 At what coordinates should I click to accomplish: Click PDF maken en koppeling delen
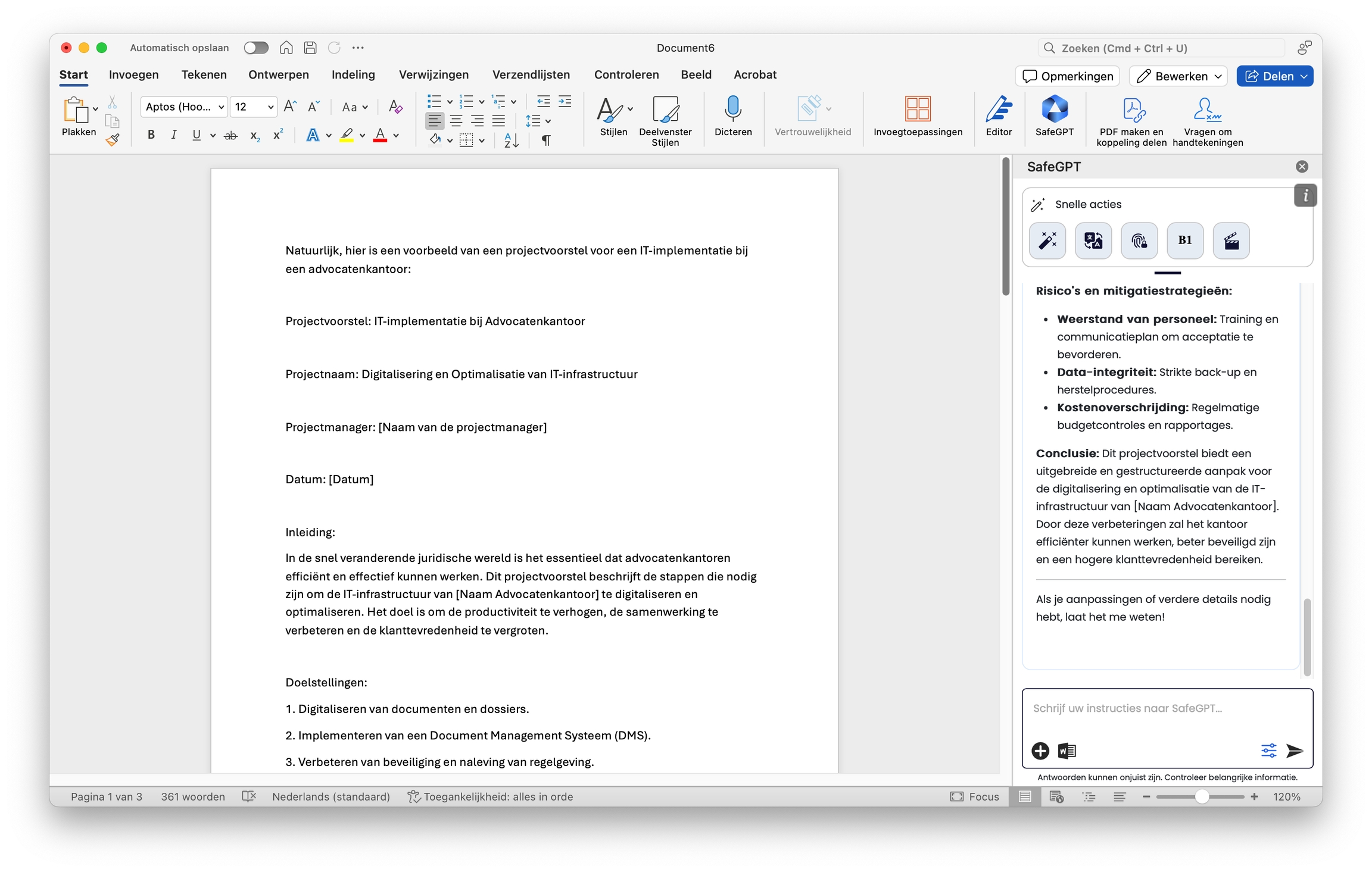coord(1131,121)
